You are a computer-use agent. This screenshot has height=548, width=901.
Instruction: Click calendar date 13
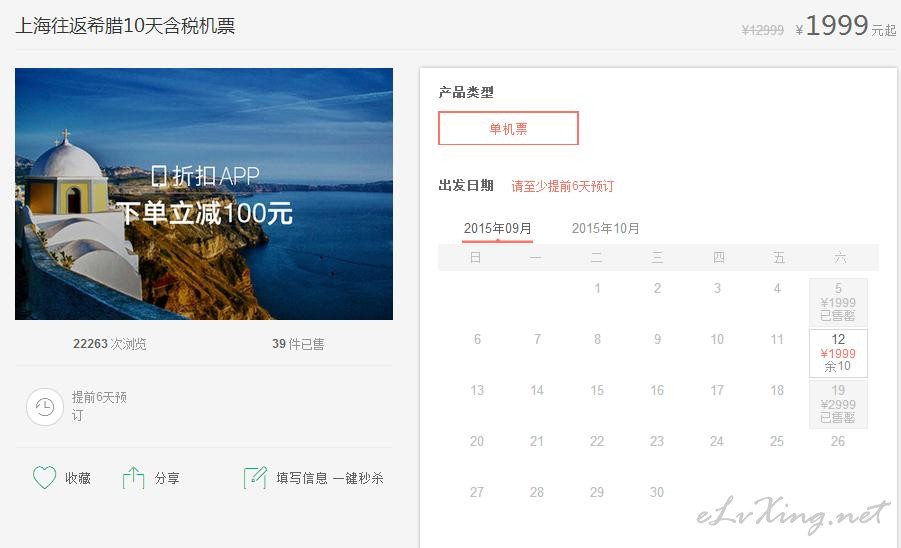(x=477, y=391)
